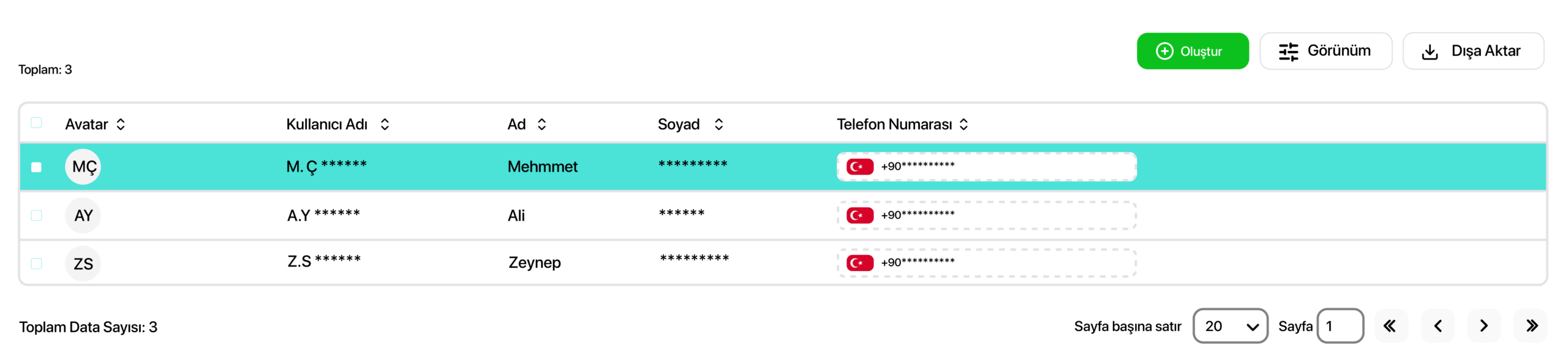
Task: Uncheck the Mehmmet row checkbox
Action: [37, 167]
